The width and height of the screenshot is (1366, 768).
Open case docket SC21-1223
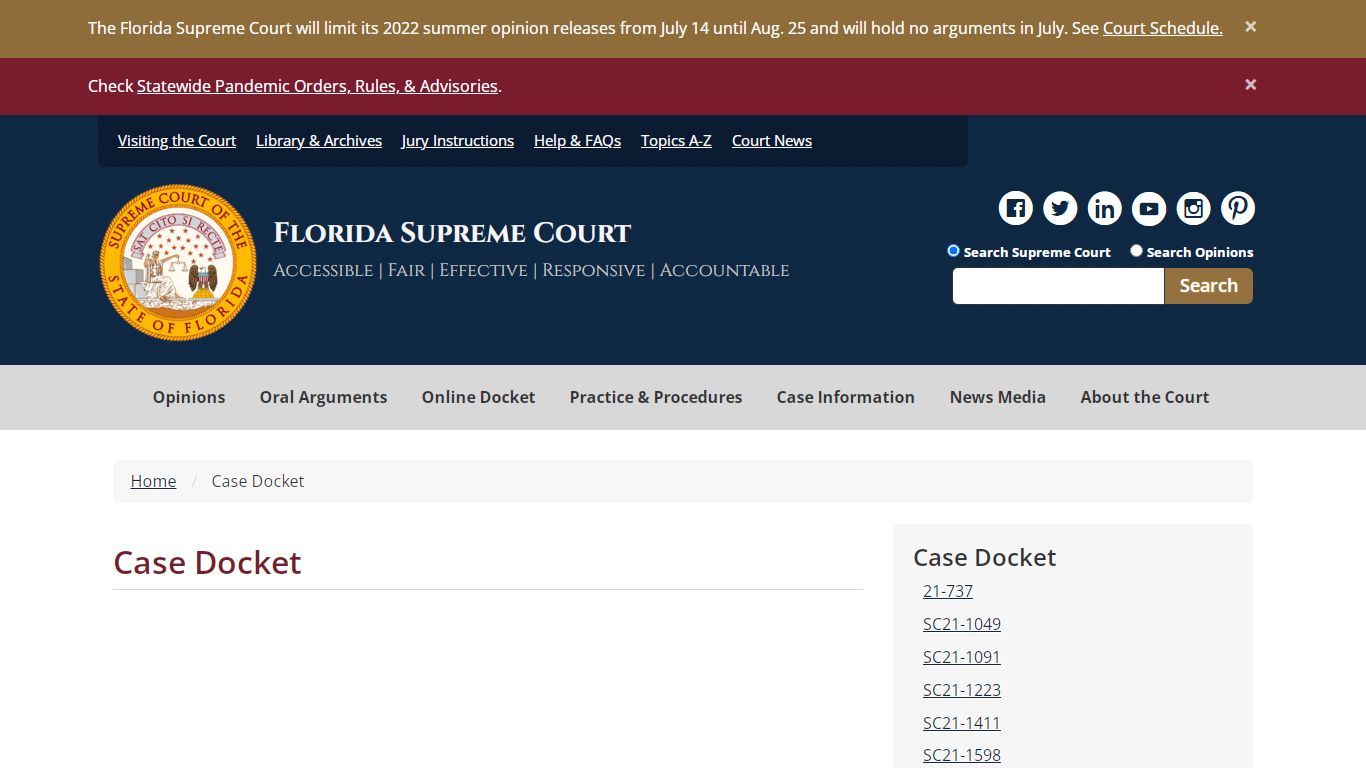[x=962, y=690]
